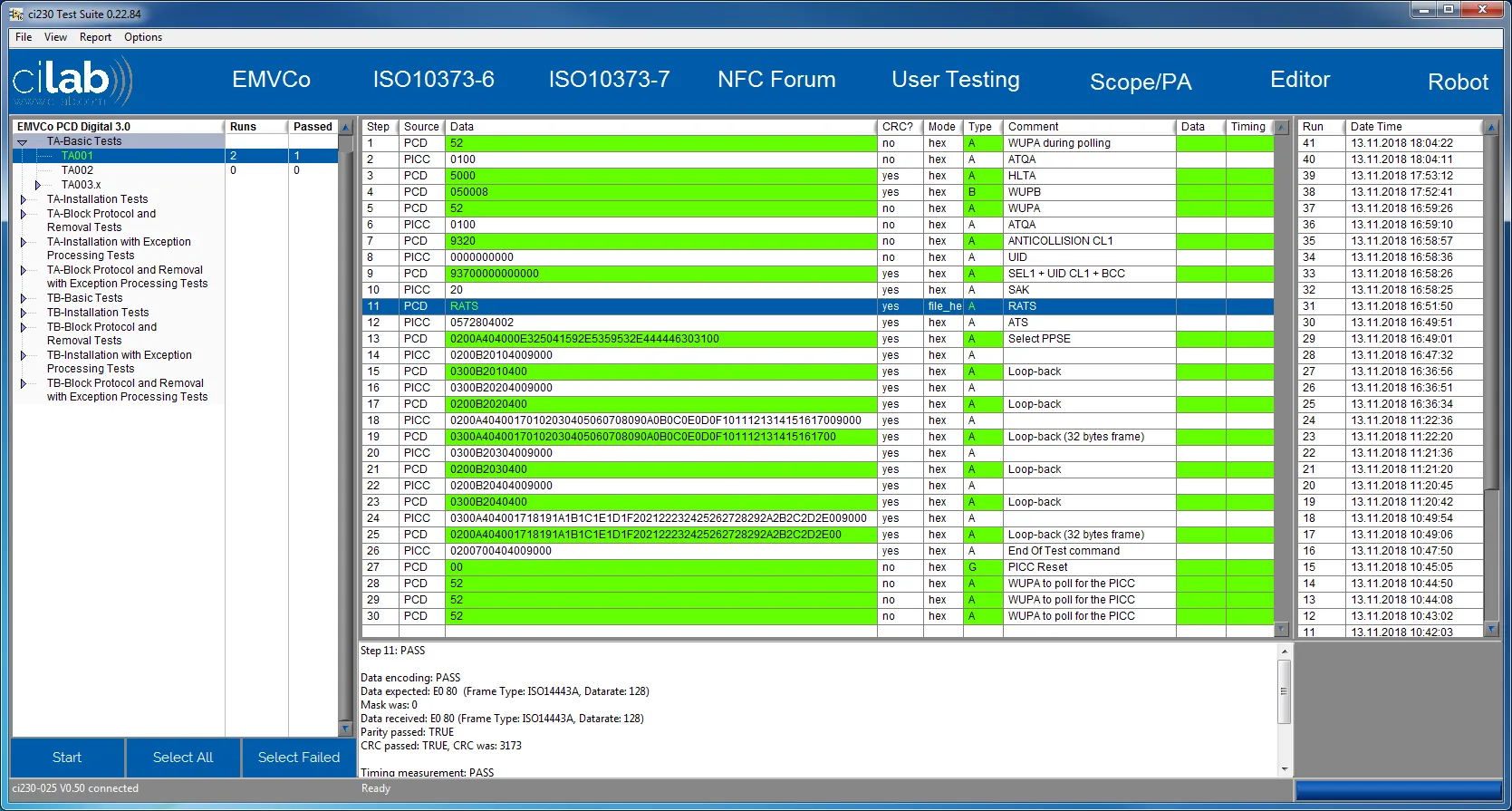The height and width of the screenshot is (811, 1512).
Task: Select run 24 dated 13.11.2018 11:22:36
Action: point(1391,420)
